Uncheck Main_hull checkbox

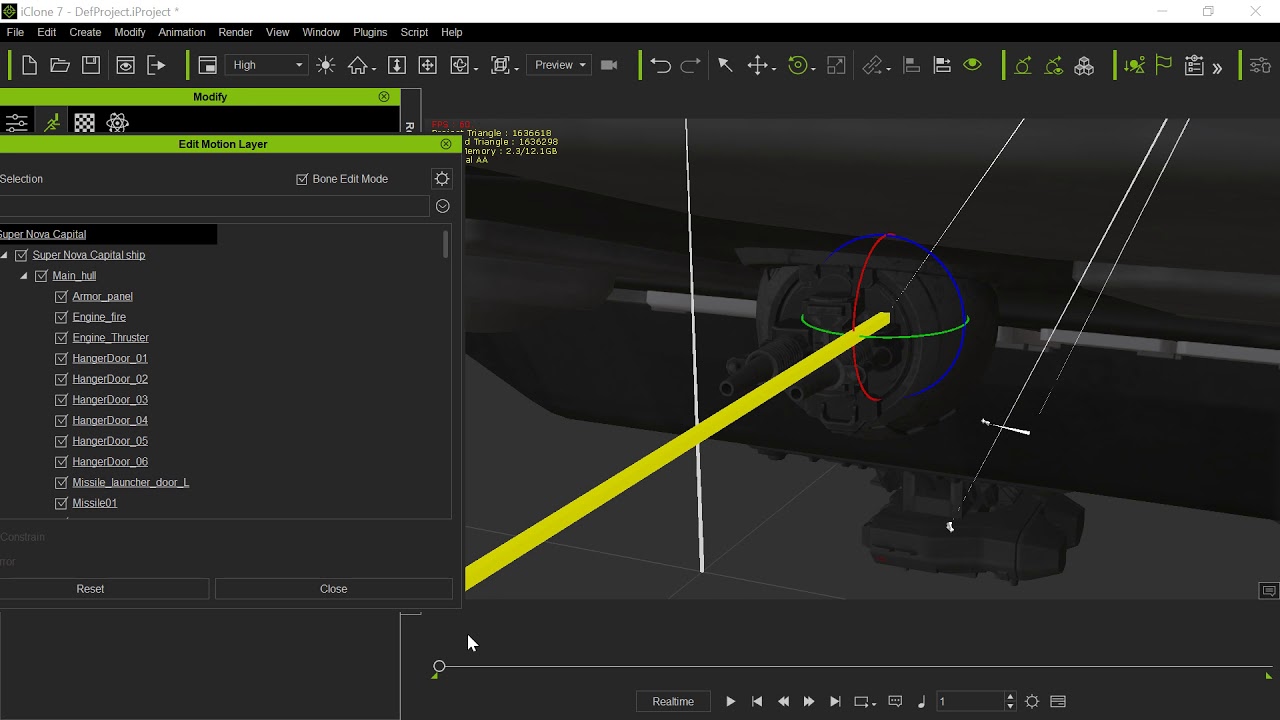click(41, 276)
